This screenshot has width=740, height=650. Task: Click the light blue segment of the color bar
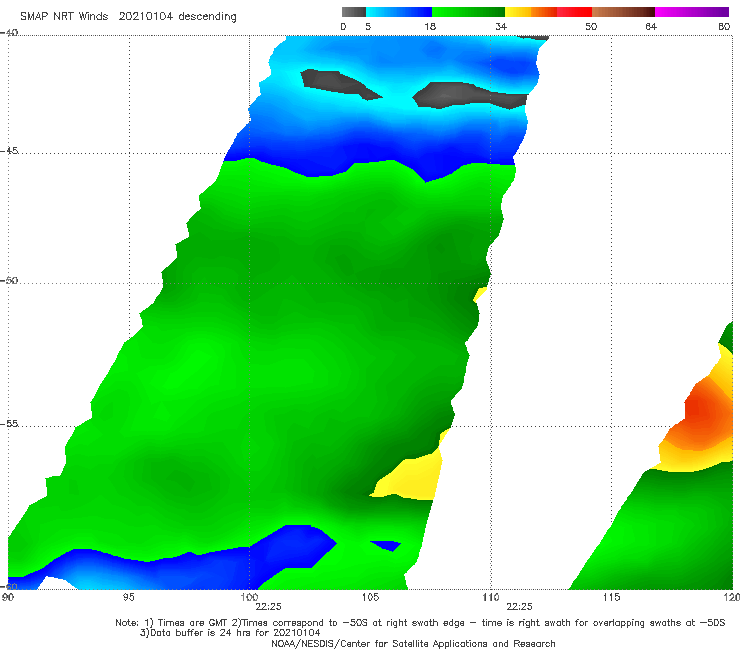pos(399,12)
